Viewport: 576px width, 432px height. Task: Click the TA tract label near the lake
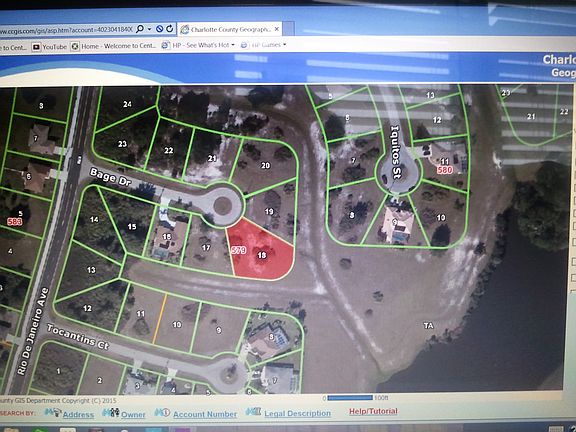click(x=428, y=325)
